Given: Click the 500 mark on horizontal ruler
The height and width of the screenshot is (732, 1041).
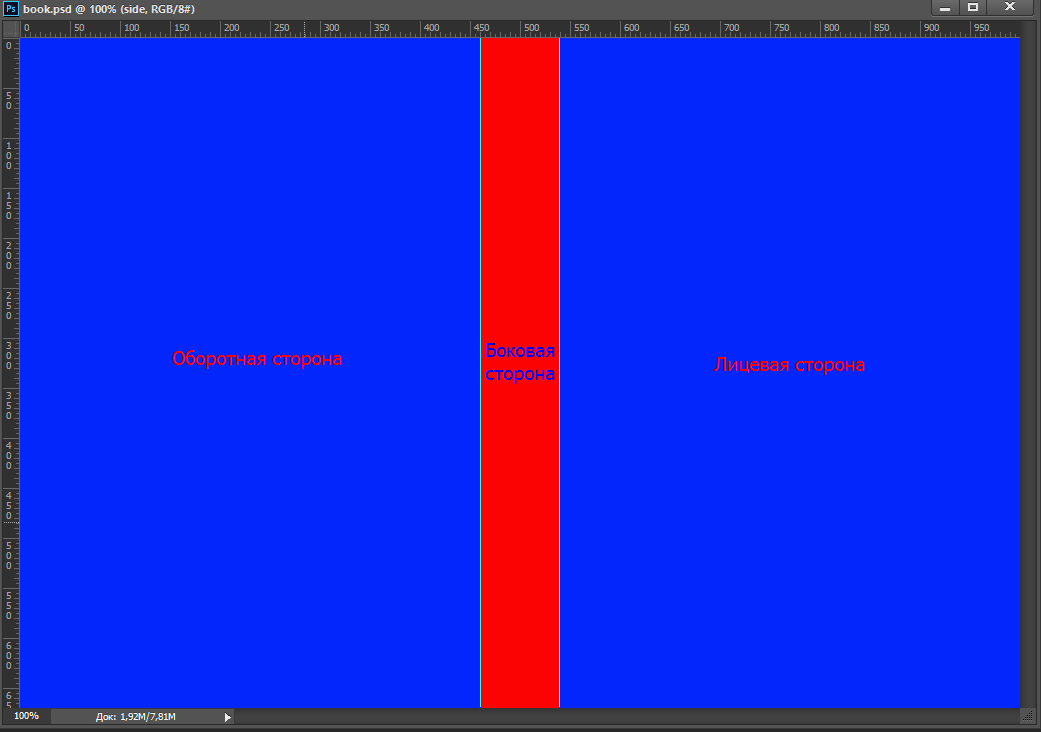Looking at the screenshot, I should tap(530, 29).
